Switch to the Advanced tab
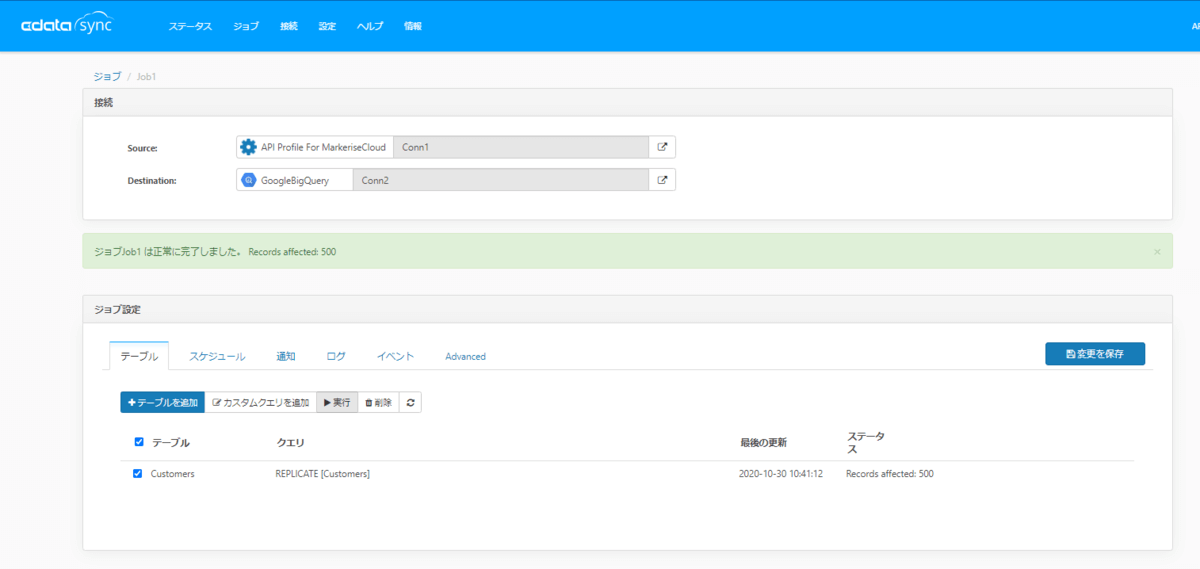 465,356
